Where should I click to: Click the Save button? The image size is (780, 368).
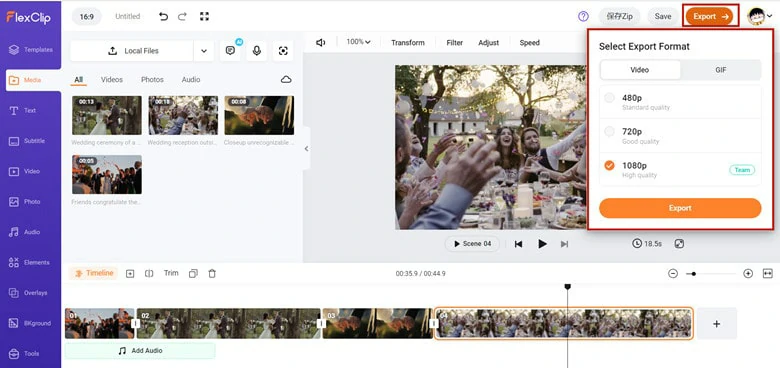pos(663,16)
